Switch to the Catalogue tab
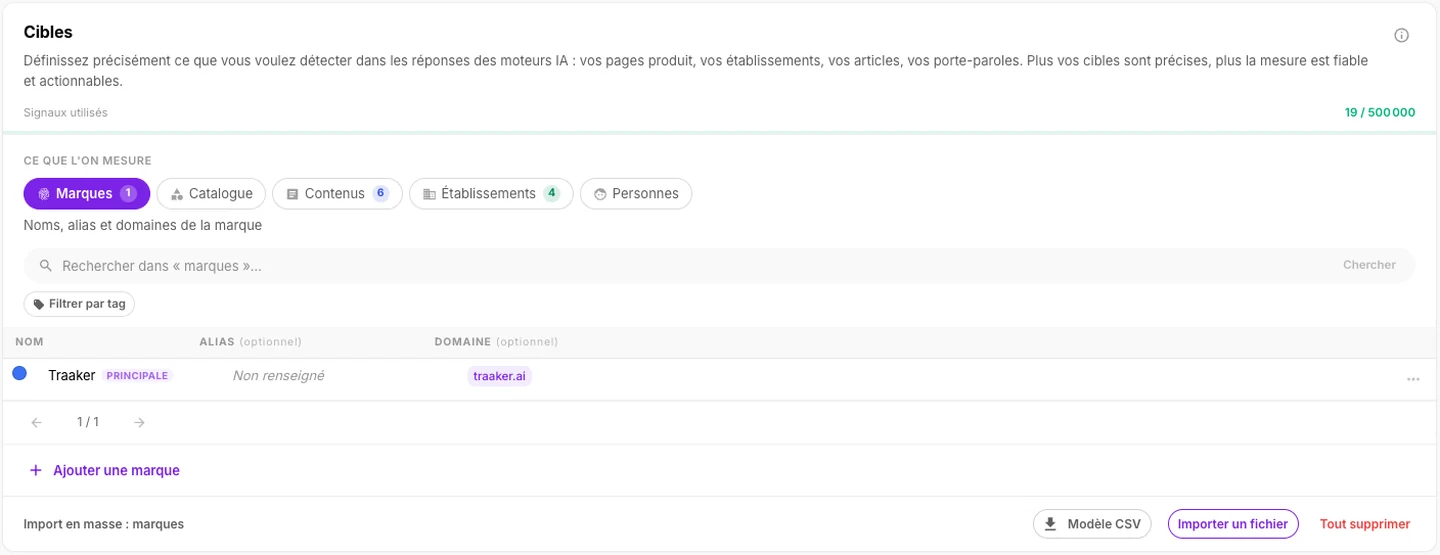The height and width of the screenshot is (555, 1440). pos(212,193)
